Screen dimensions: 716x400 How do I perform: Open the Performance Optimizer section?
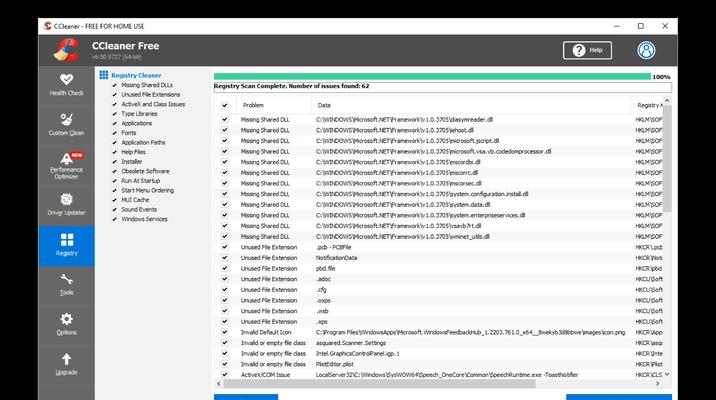click(x=67, y=165)
